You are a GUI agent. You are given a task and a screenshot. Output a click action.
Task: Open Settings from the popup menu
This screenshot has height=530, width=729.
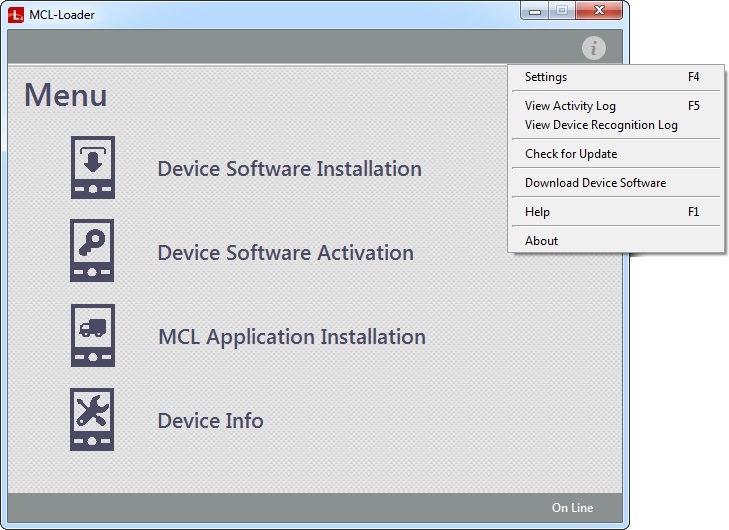click(546, 77)
